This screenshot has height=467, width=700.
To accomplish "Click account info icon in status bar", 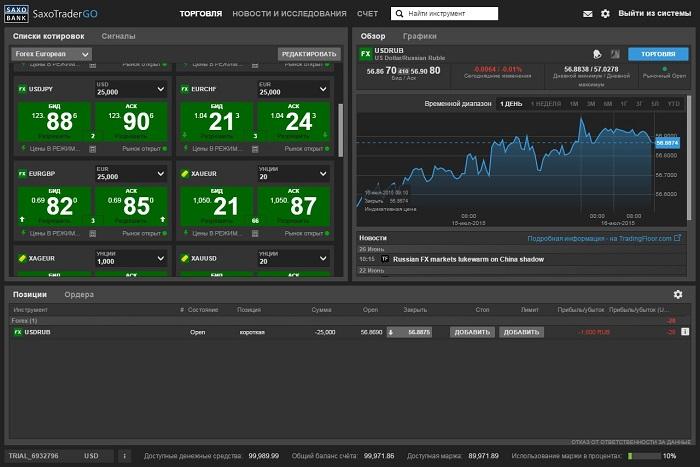I will pyautogui.click(x=125, y=456).
